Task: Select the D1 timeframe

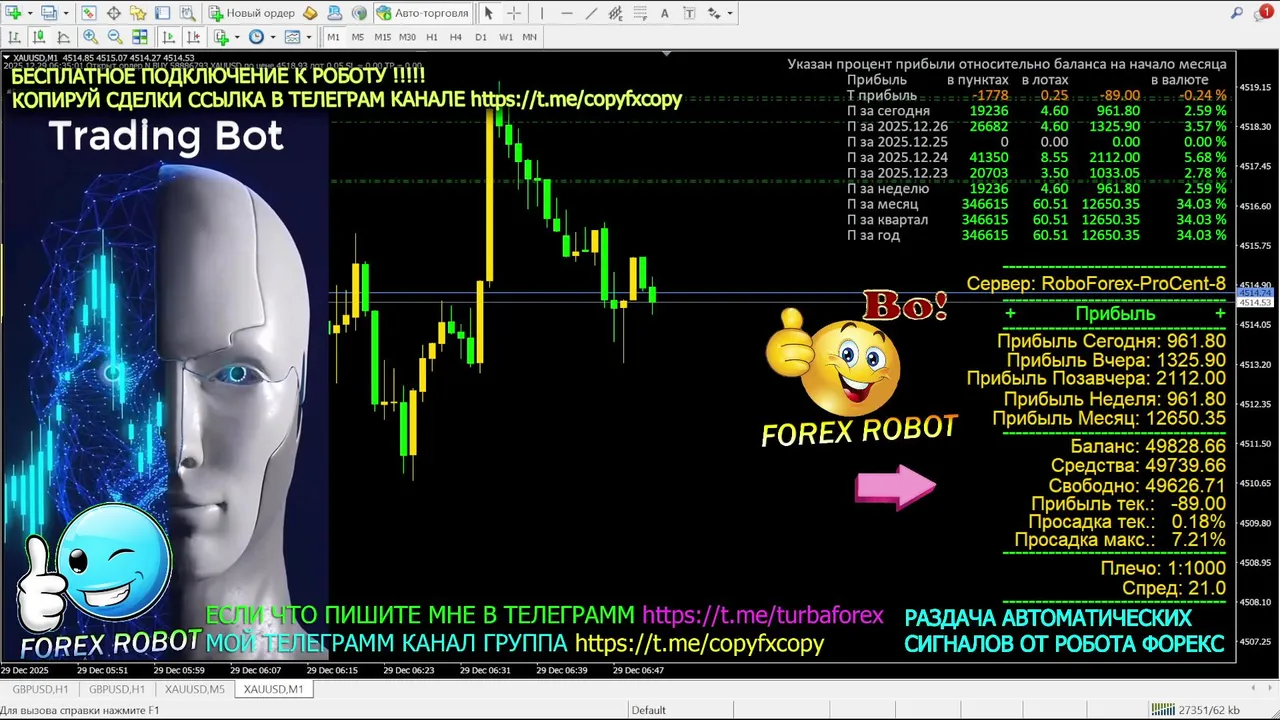Action: pyautogui.click(x=481, y=37)
